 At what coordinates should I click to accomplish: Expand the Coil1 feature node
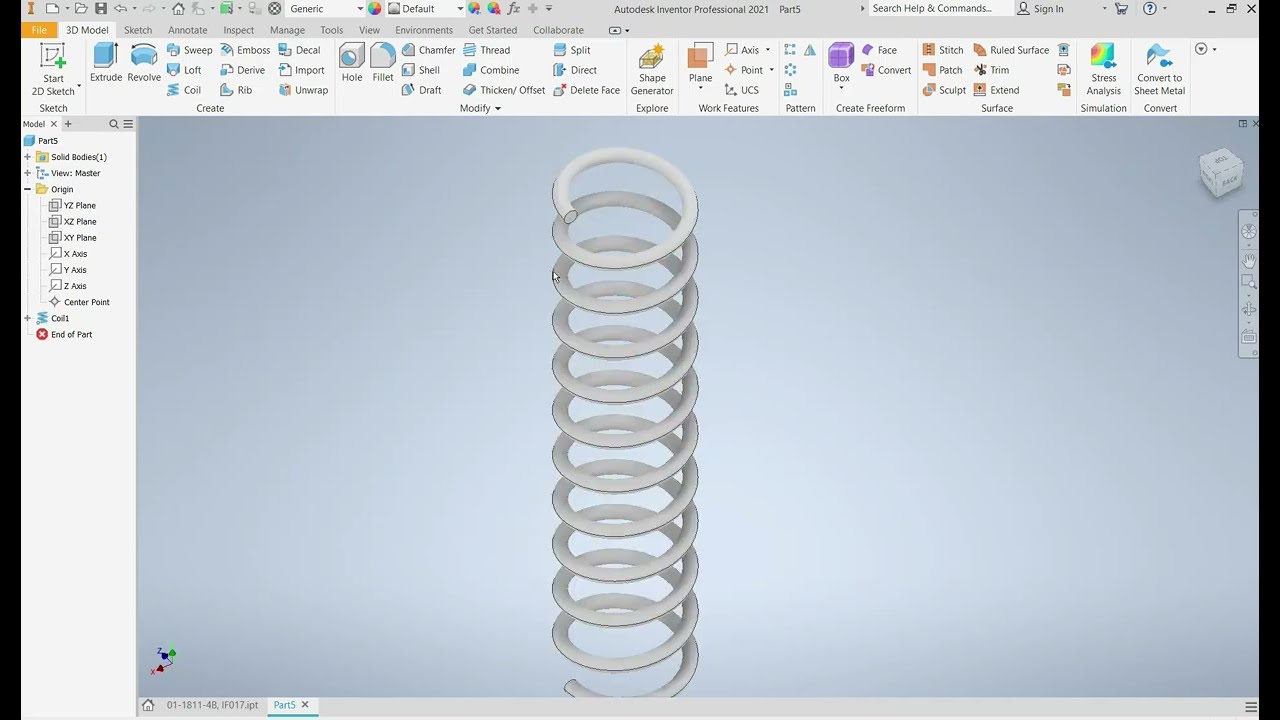click(x=28, y=318)
